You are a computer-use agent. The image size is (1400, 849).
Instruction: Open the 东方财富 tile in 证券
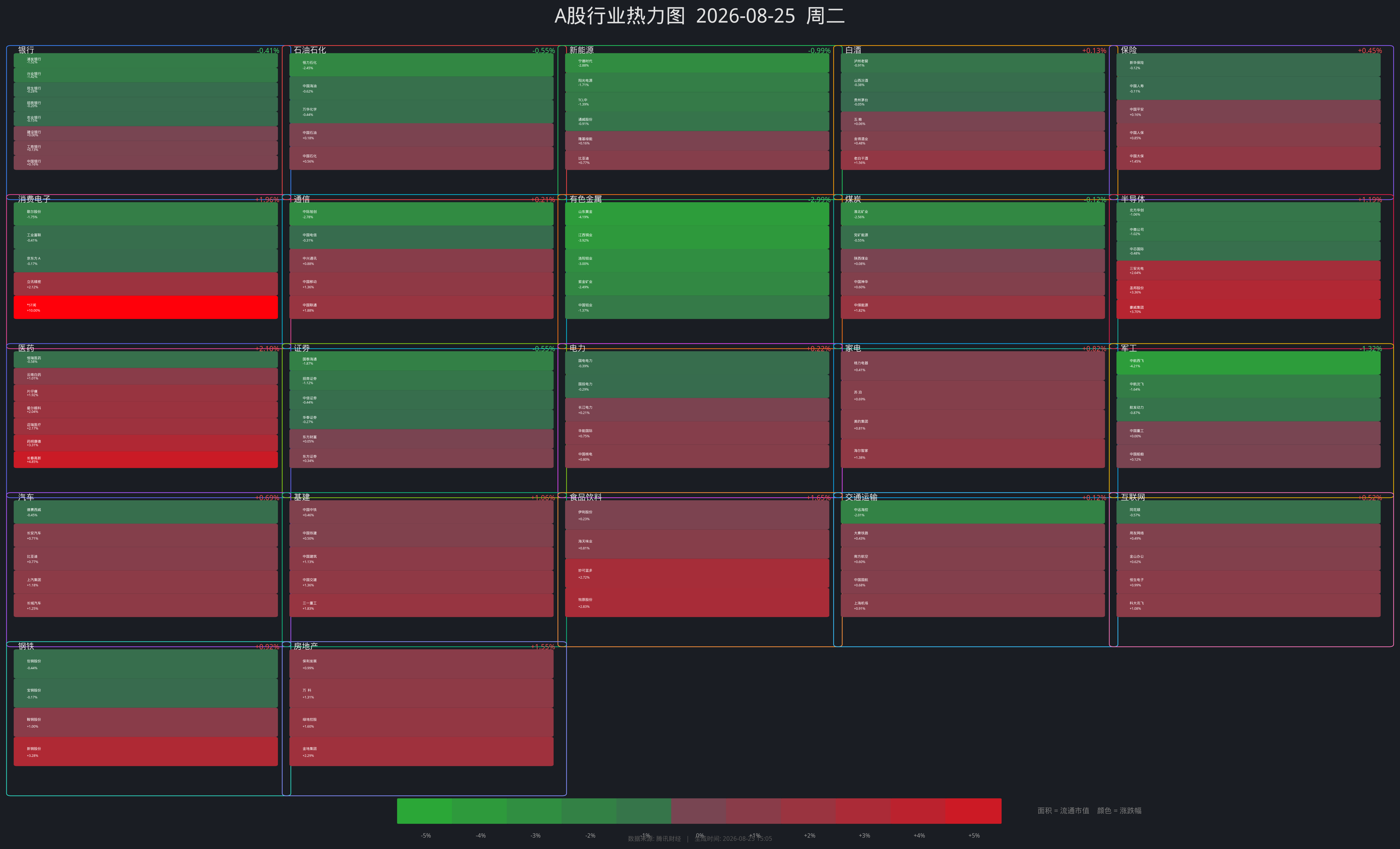point(421,439)
